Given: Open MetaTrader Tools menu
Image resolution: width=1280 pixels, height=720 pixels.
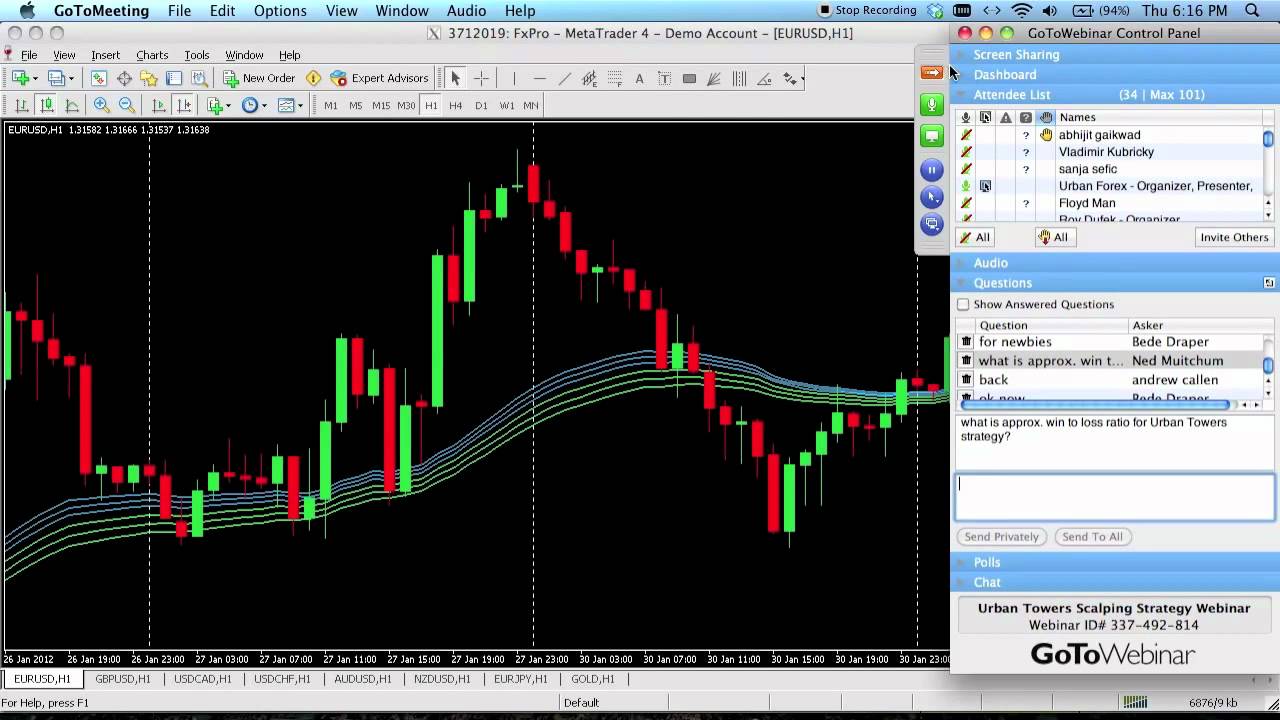Looking at the screenshot, I should click(196, 55).
